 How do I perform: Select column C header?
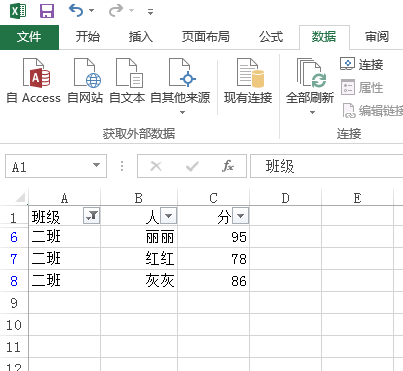(x=214, y=198)
